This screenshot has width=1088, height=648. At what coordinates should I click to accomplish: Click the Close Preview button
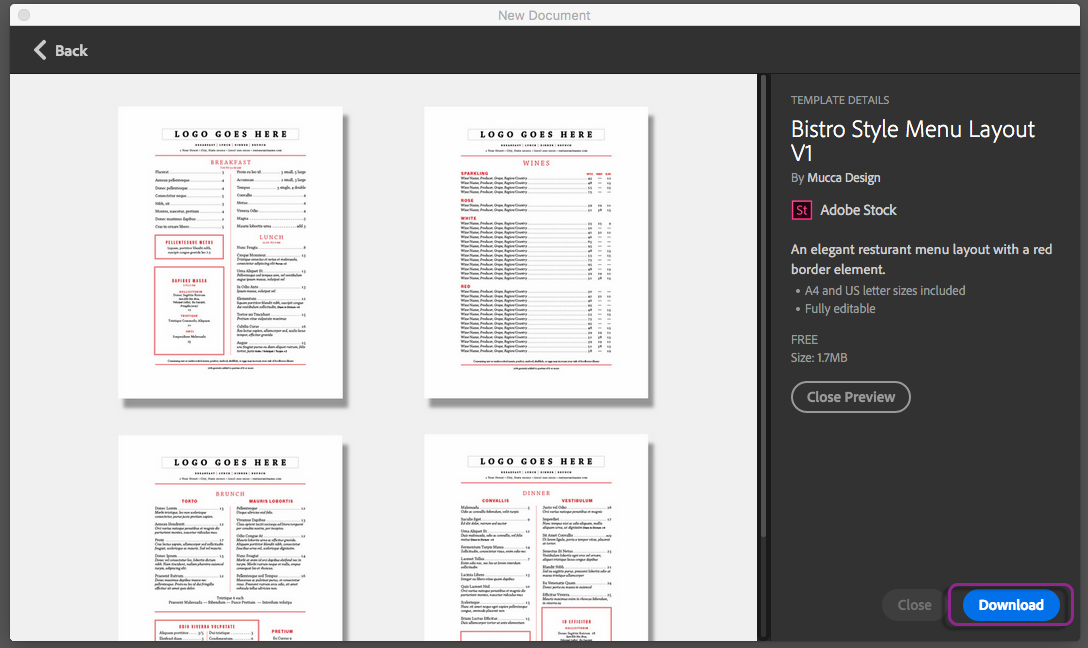point(851,397)
